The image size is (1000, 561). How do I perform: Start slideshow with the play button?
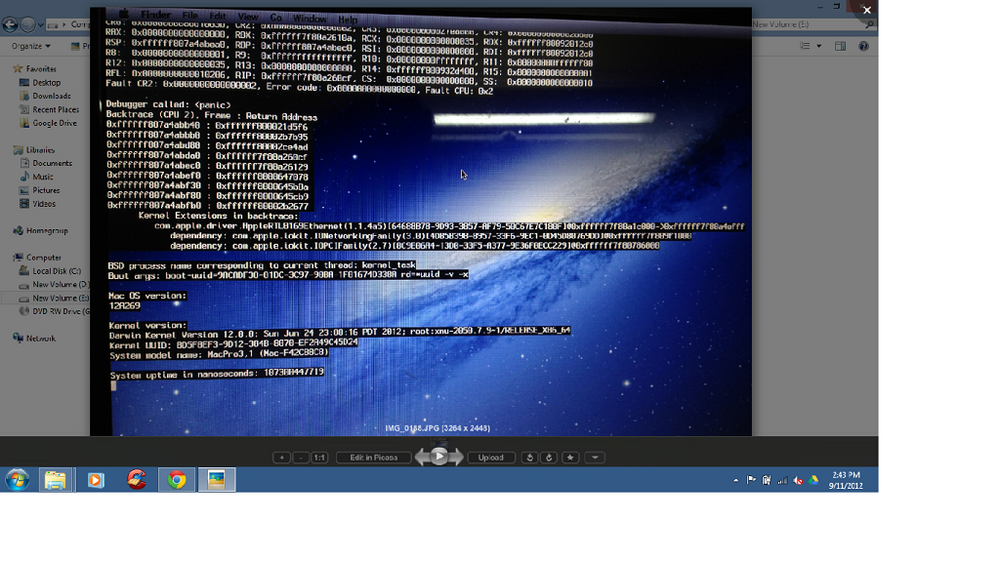click(439, 457)
